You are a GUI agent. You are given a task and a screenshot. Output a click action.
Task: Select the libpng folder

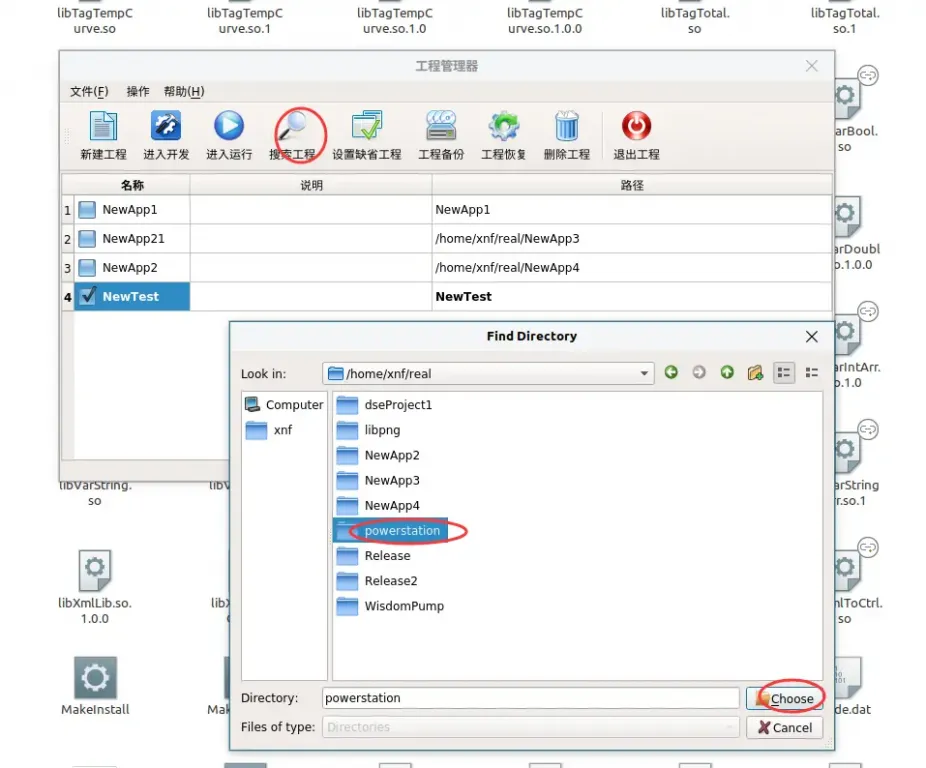[369, 430]
